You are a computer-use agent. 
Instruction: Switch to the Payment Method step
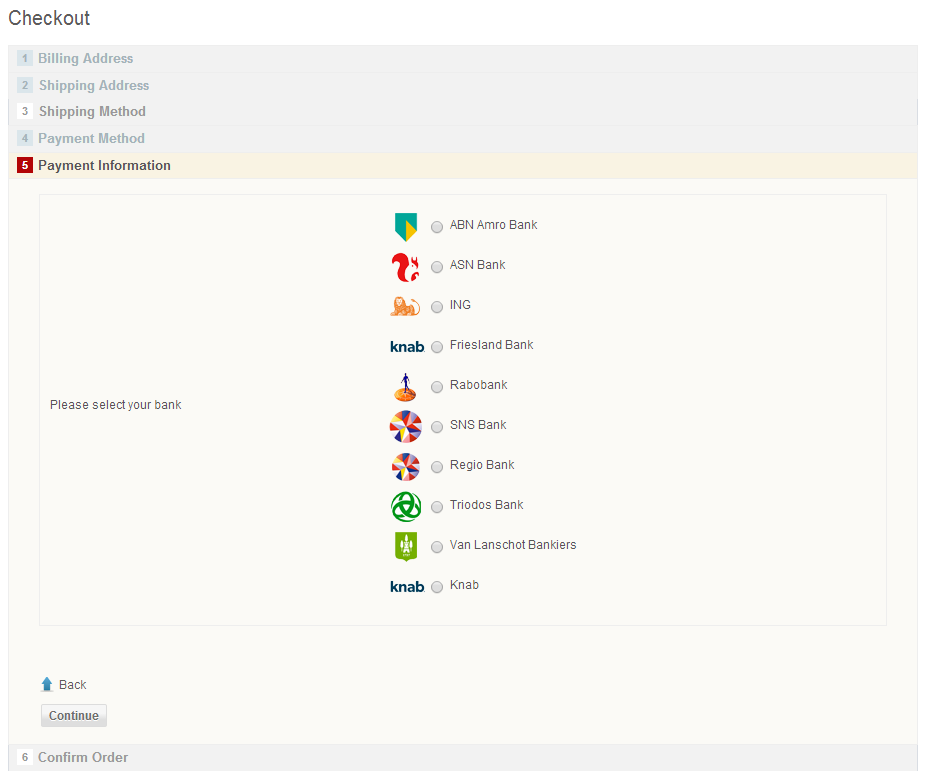coord(91,138)
